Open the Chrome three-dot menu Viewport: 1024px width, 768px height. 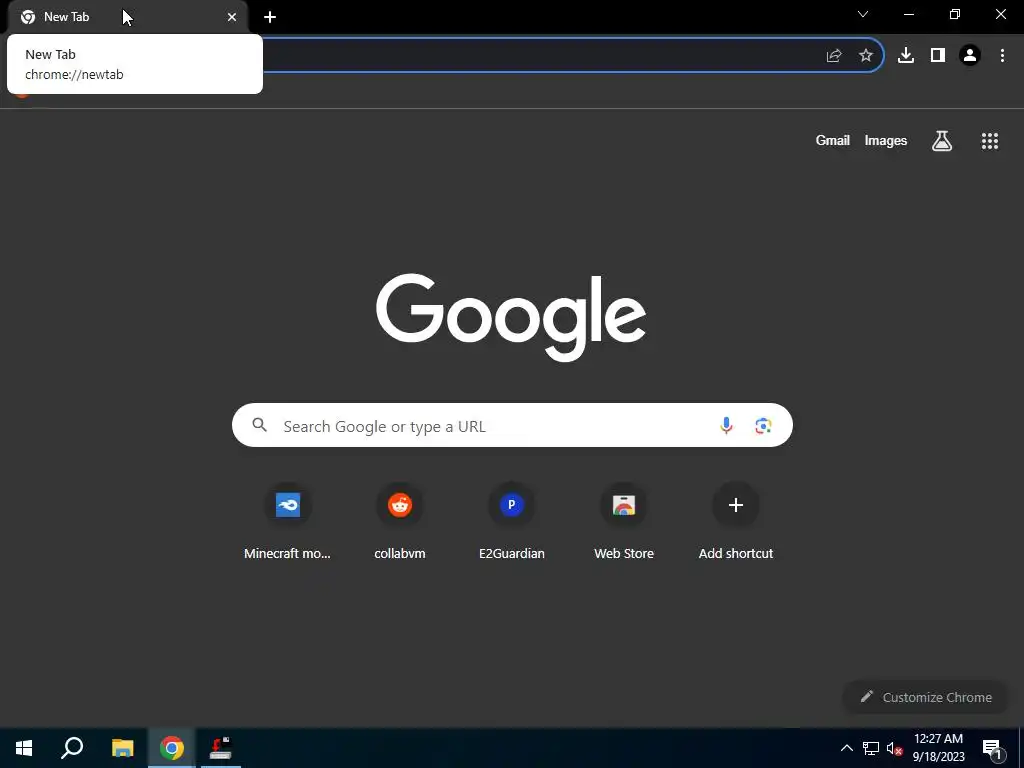1002,56
